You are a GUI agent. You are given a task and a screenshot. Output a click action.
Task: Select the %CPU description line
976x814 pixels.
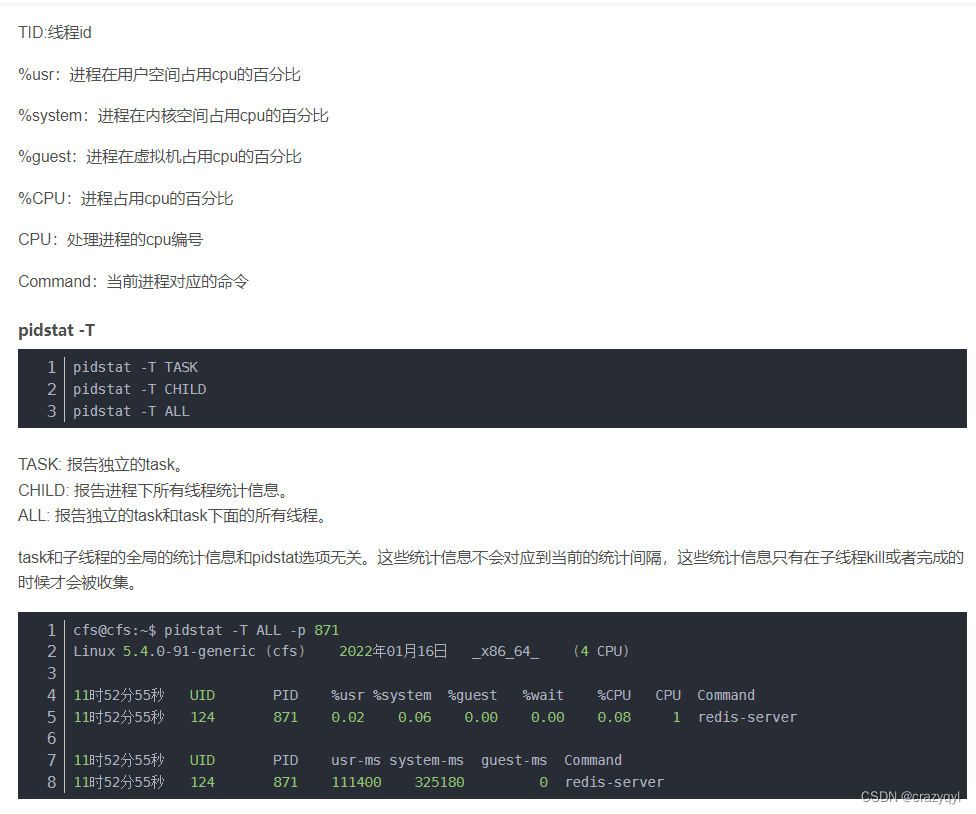pyautogui.click(x=125, y=198)
